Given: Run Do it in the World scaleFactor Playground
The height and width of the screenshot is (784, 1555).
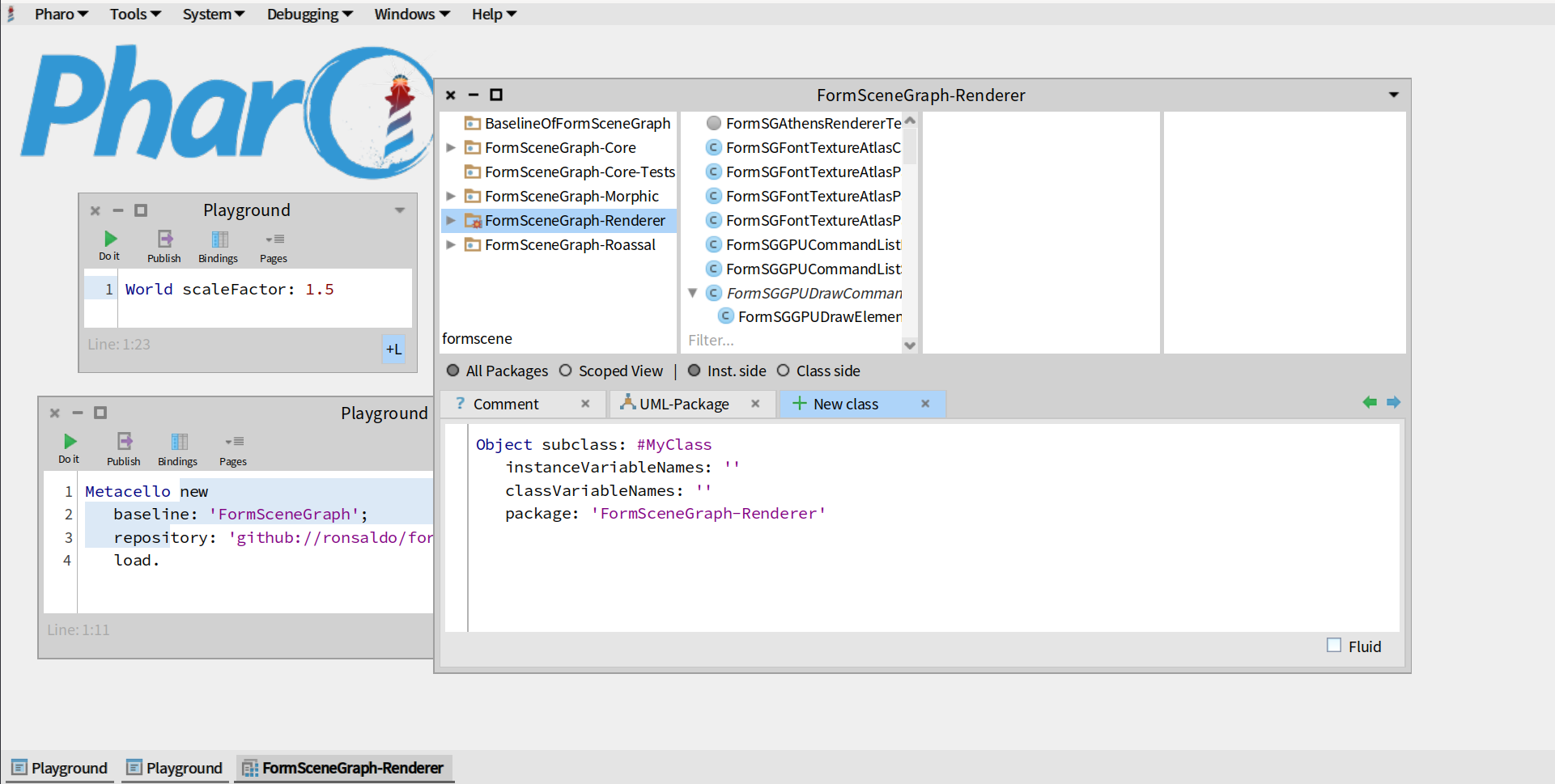Looking at the screenshot, I should point(109,245).
